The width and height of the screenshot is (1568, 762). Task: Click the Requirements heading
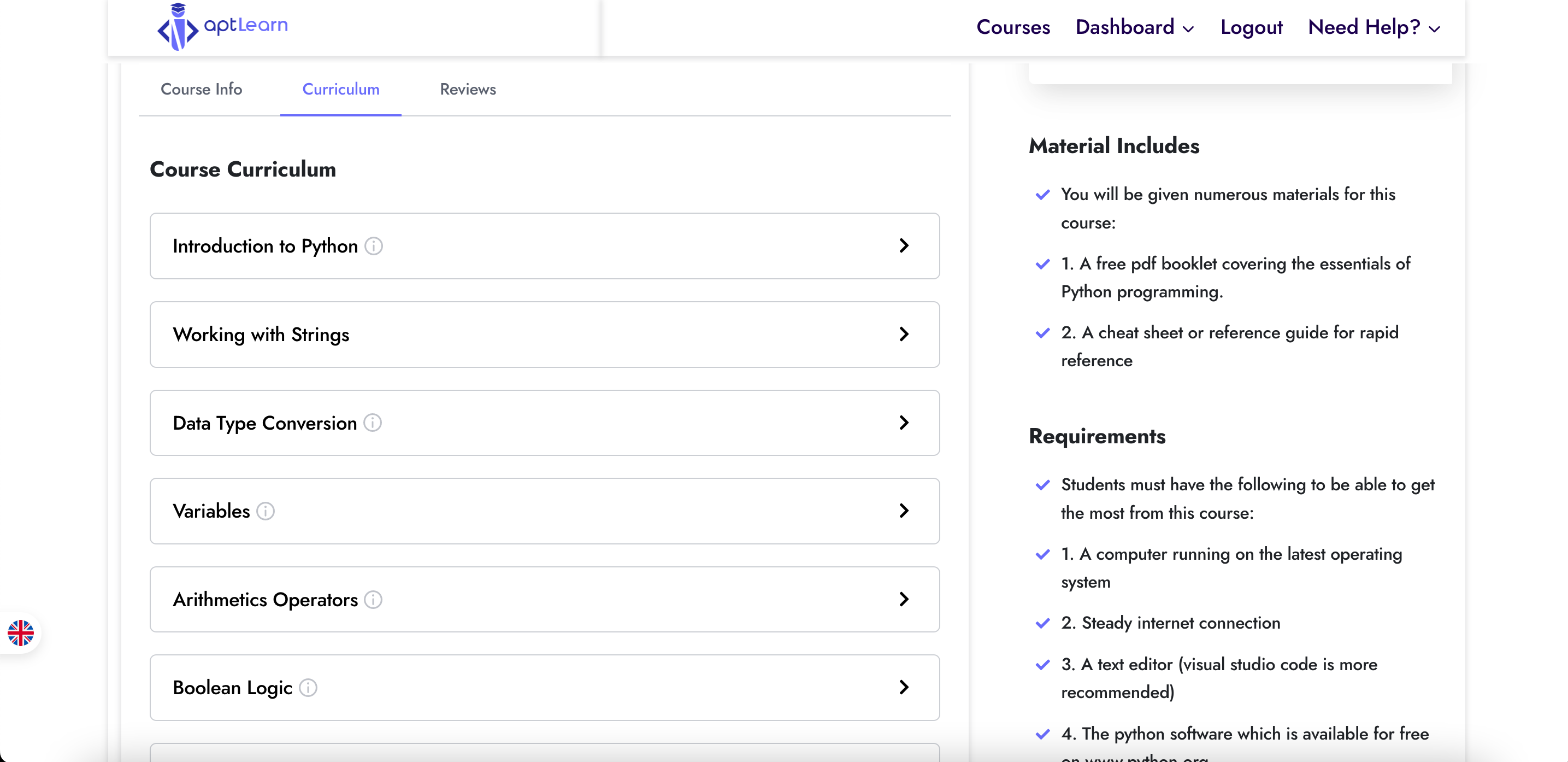click(x=1097, y=436)
